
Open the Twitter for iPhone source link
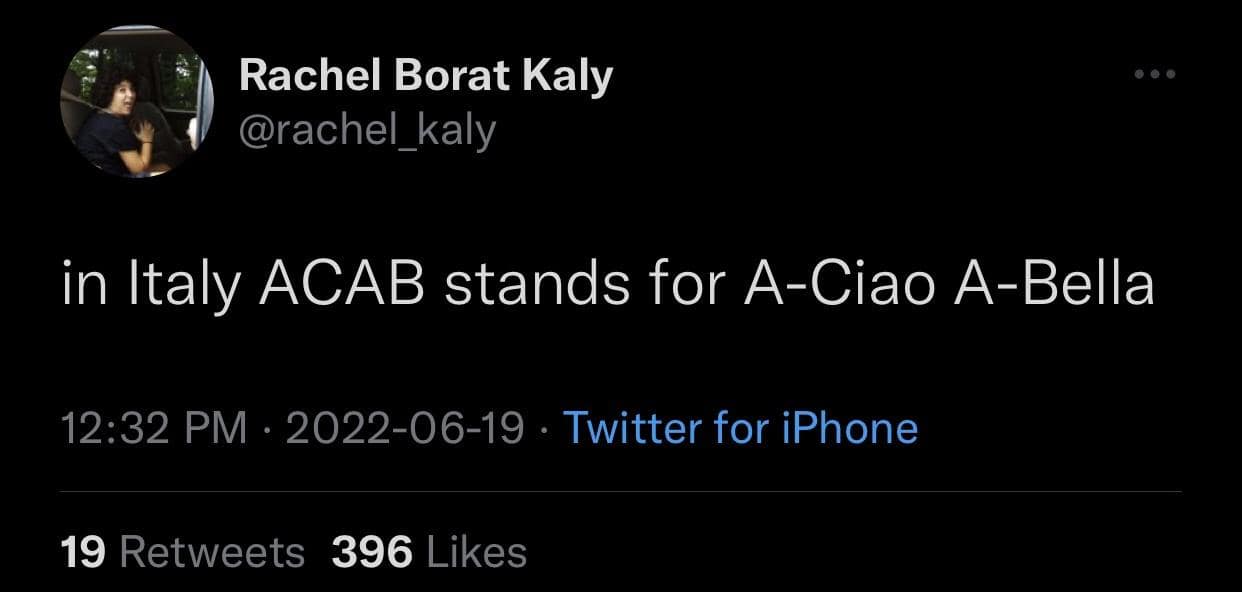click(x=741, y=428)
